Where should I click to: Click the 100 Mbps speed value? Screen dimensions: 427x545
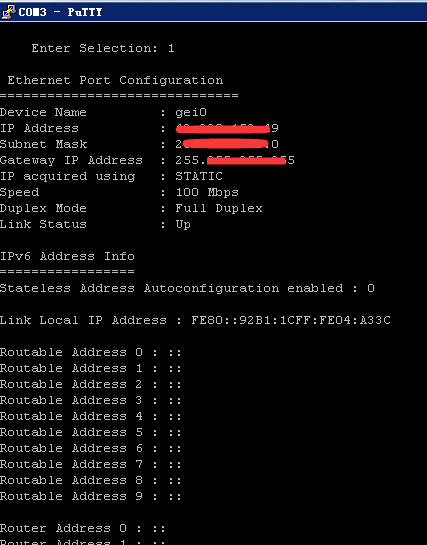[x=207, y=192]
